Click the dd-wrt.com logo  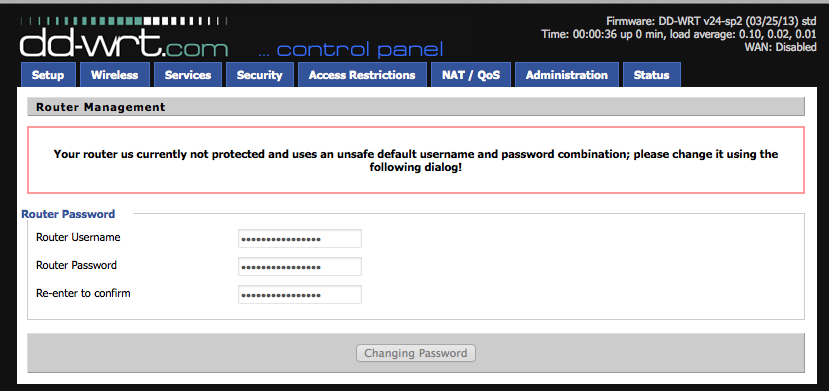coord(125,38)
